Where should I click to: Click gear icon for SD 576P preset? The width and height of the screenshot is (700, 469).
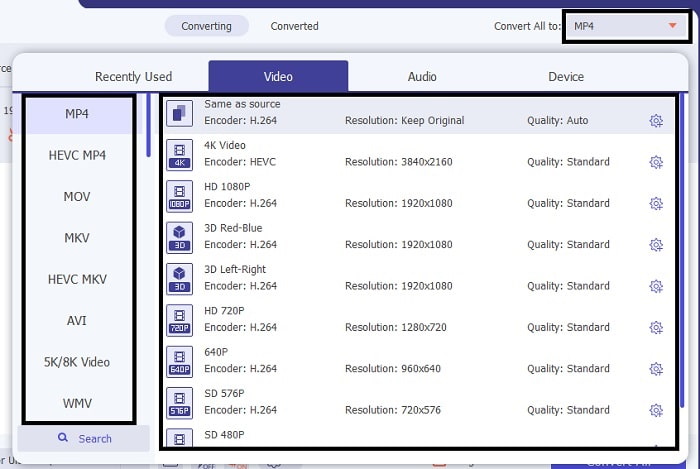coord(656,410)
